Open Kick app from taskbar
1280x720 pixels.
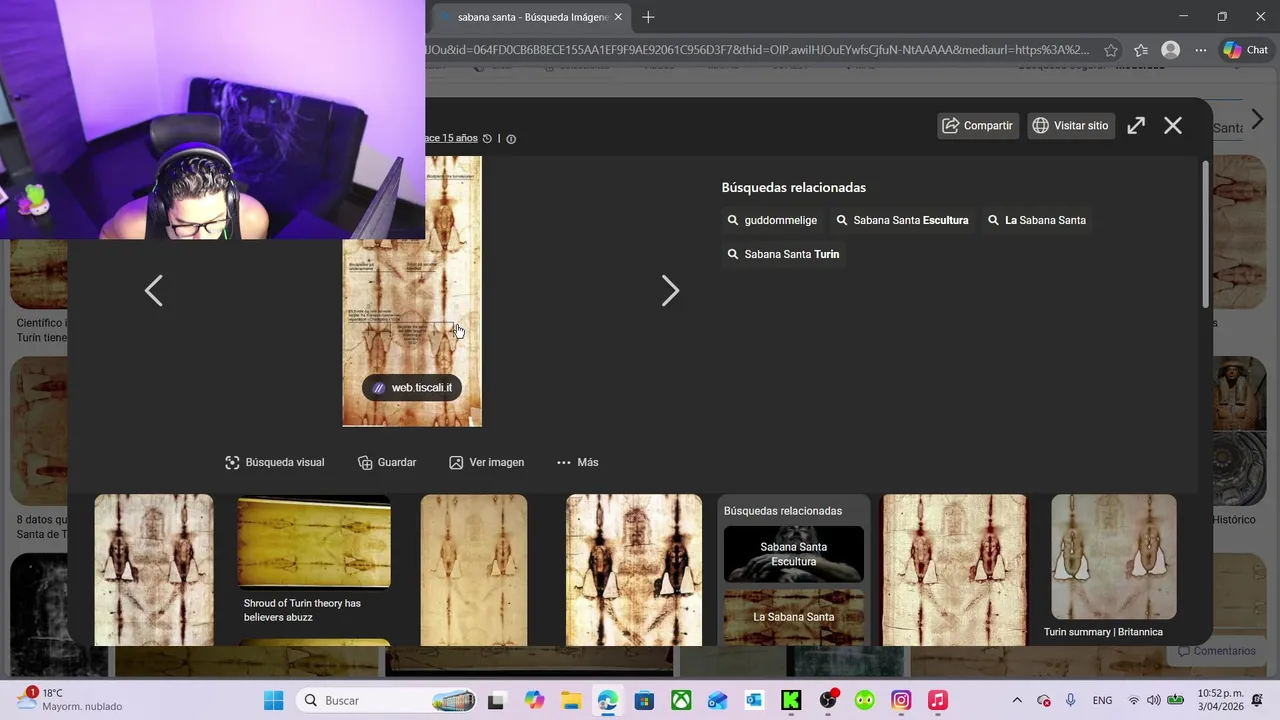click(x=791, y=700)
